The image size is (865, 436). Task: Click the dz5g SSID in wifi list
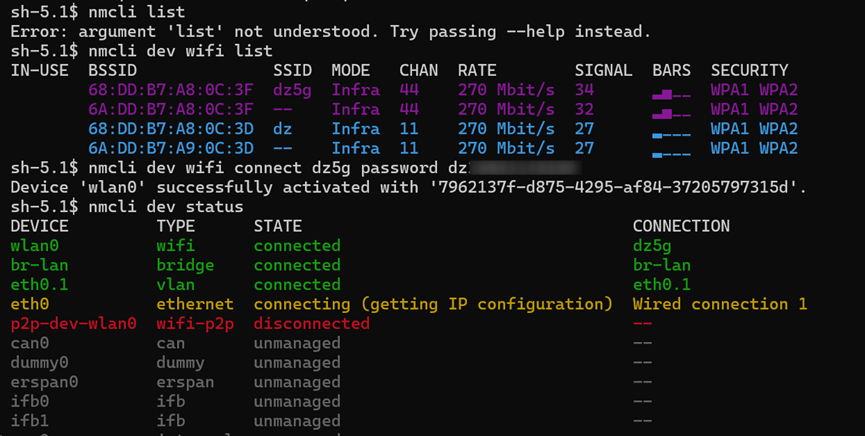point(292,90)
